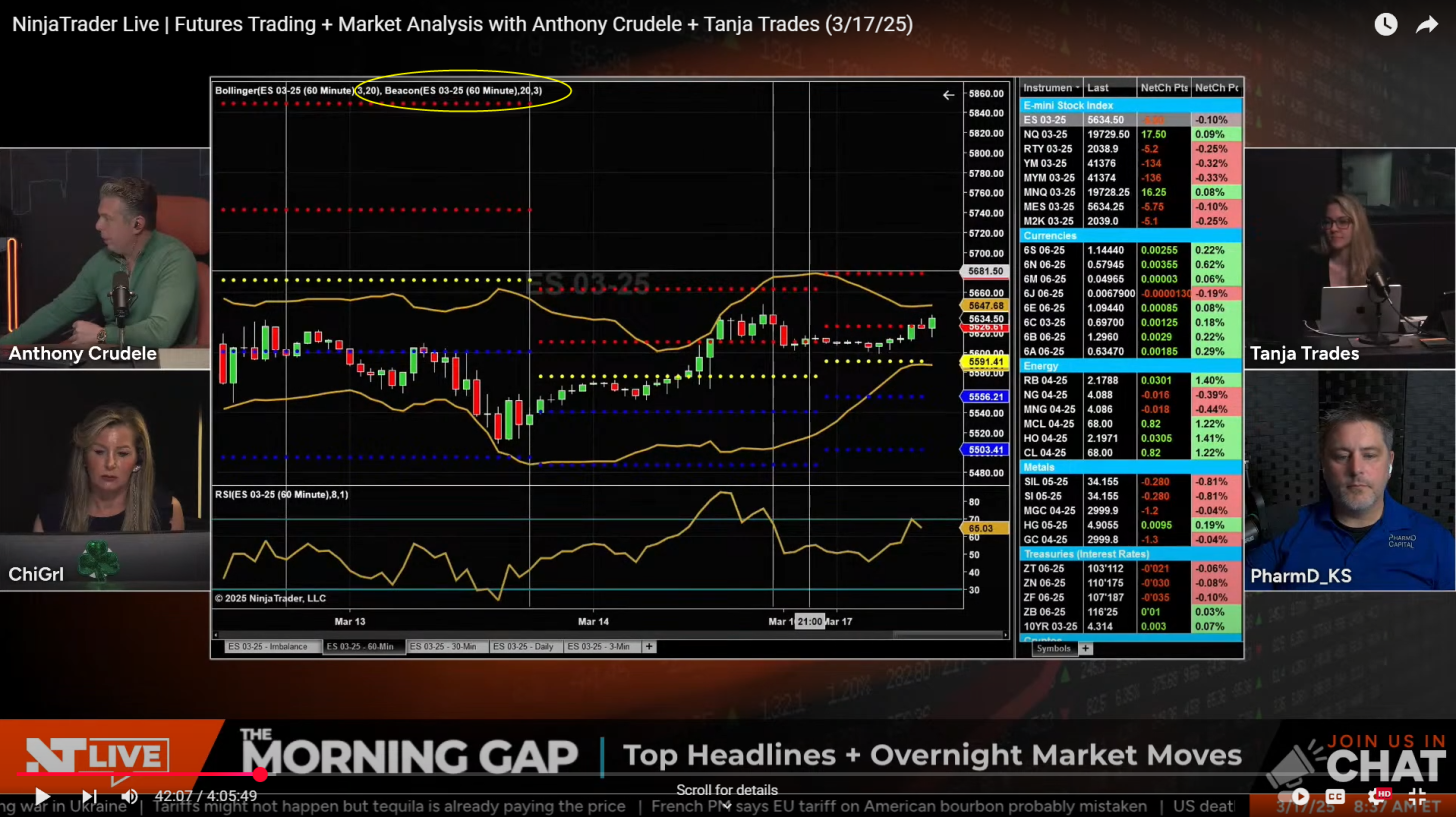Click the 5681.50 price marker on axis

coord(985,271)
